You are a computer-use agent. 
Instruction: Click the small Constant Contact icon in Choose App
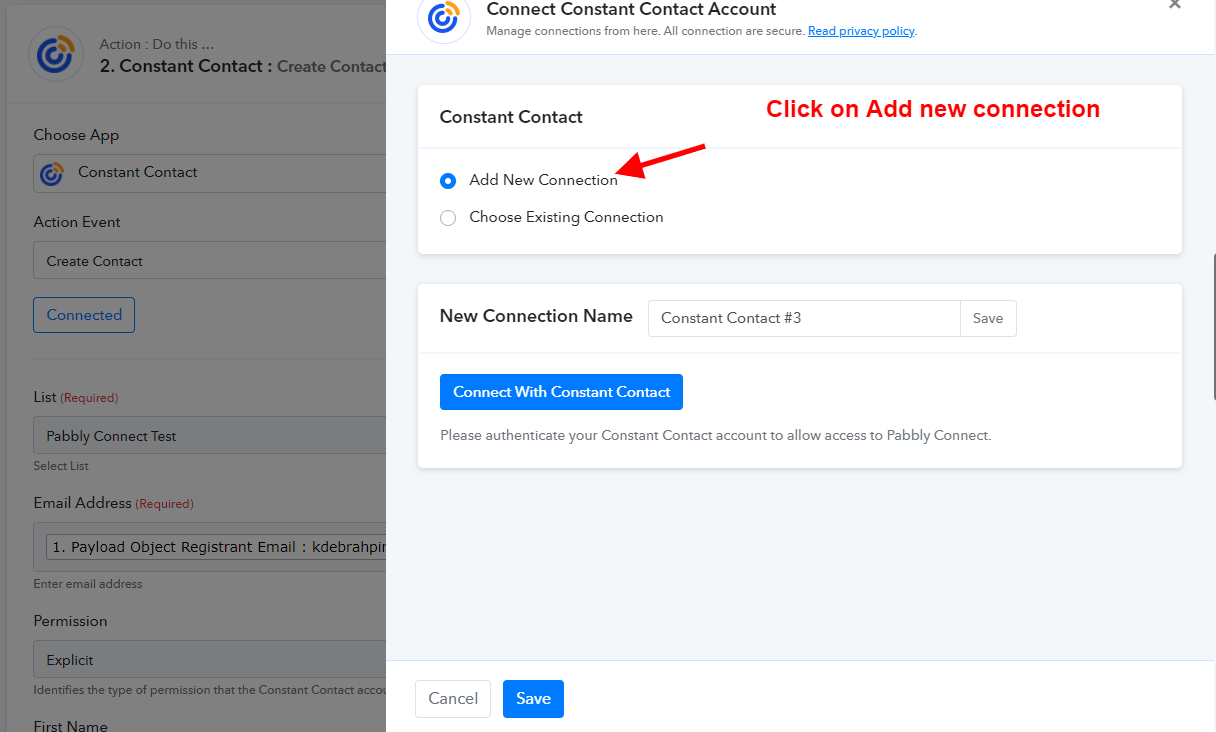(x=52, y=173)
